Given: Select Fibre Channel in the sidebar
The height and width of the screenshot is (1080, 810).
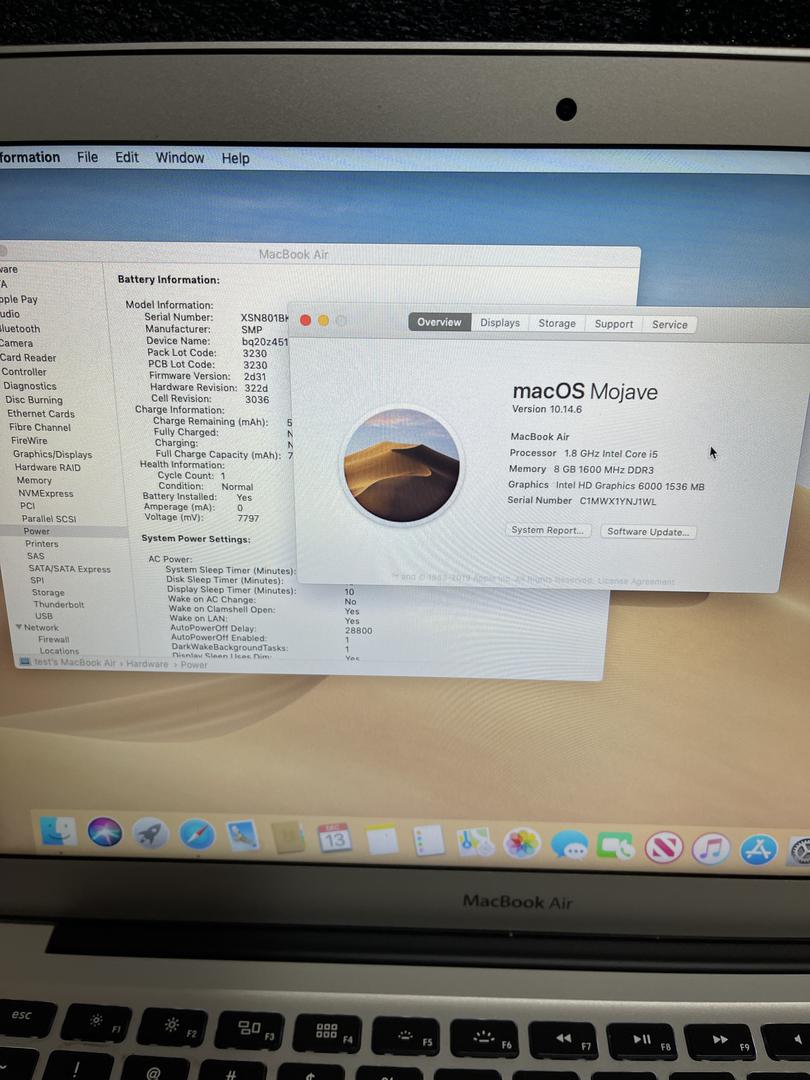Looking at the screenshot, I should 40,427.
